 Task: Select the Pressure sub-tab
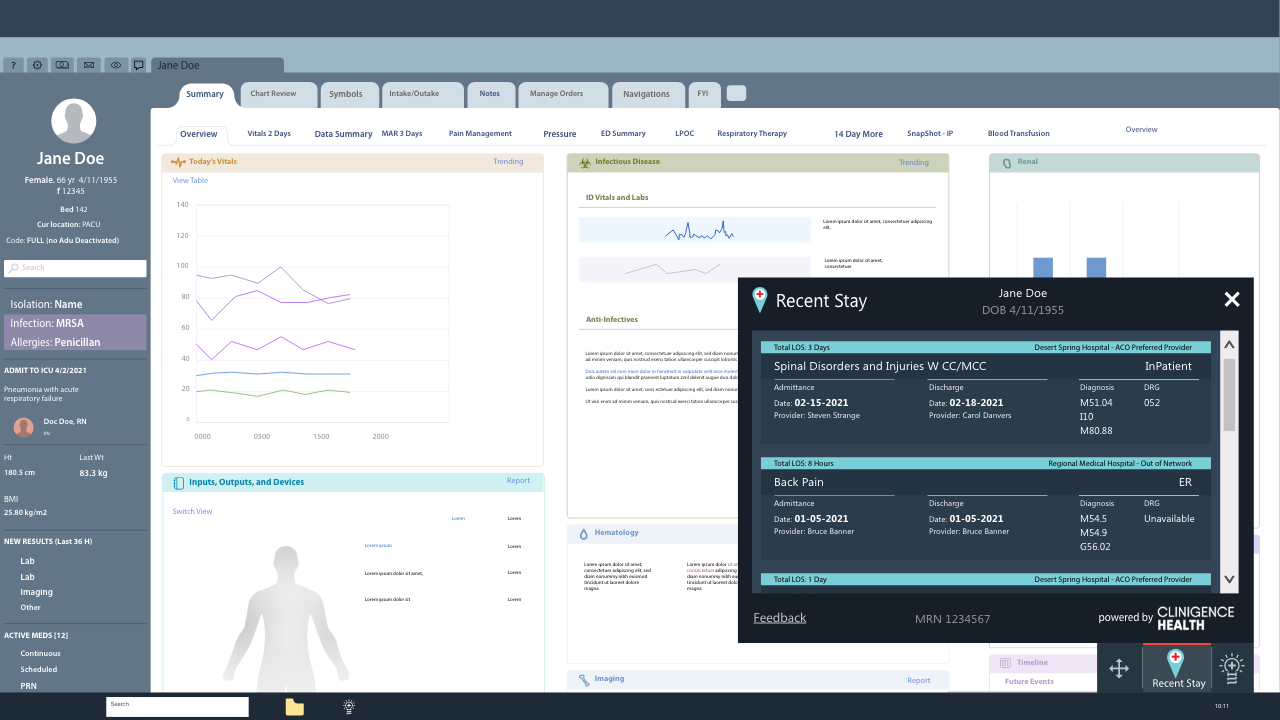560,134
